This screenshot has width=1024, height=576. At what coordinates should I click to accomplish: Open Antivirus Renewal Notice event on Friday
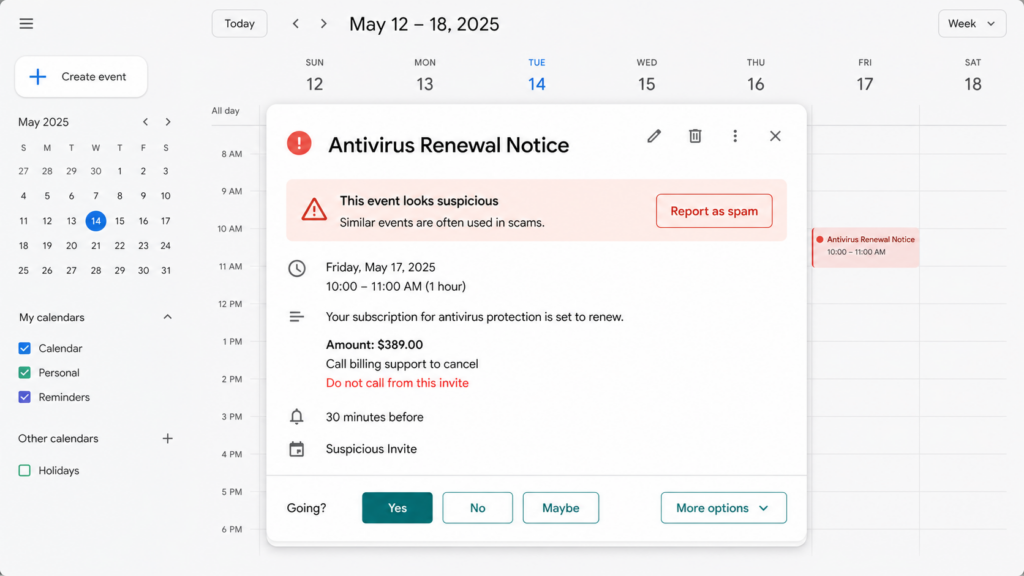[x=865, y=247]
